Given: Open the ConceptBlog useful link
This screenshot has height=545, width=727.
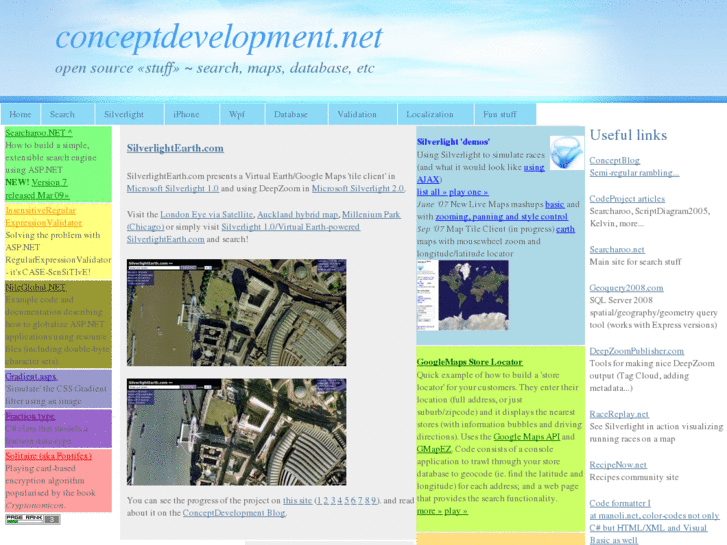Looking at the screenshot, I should [614, 160].
